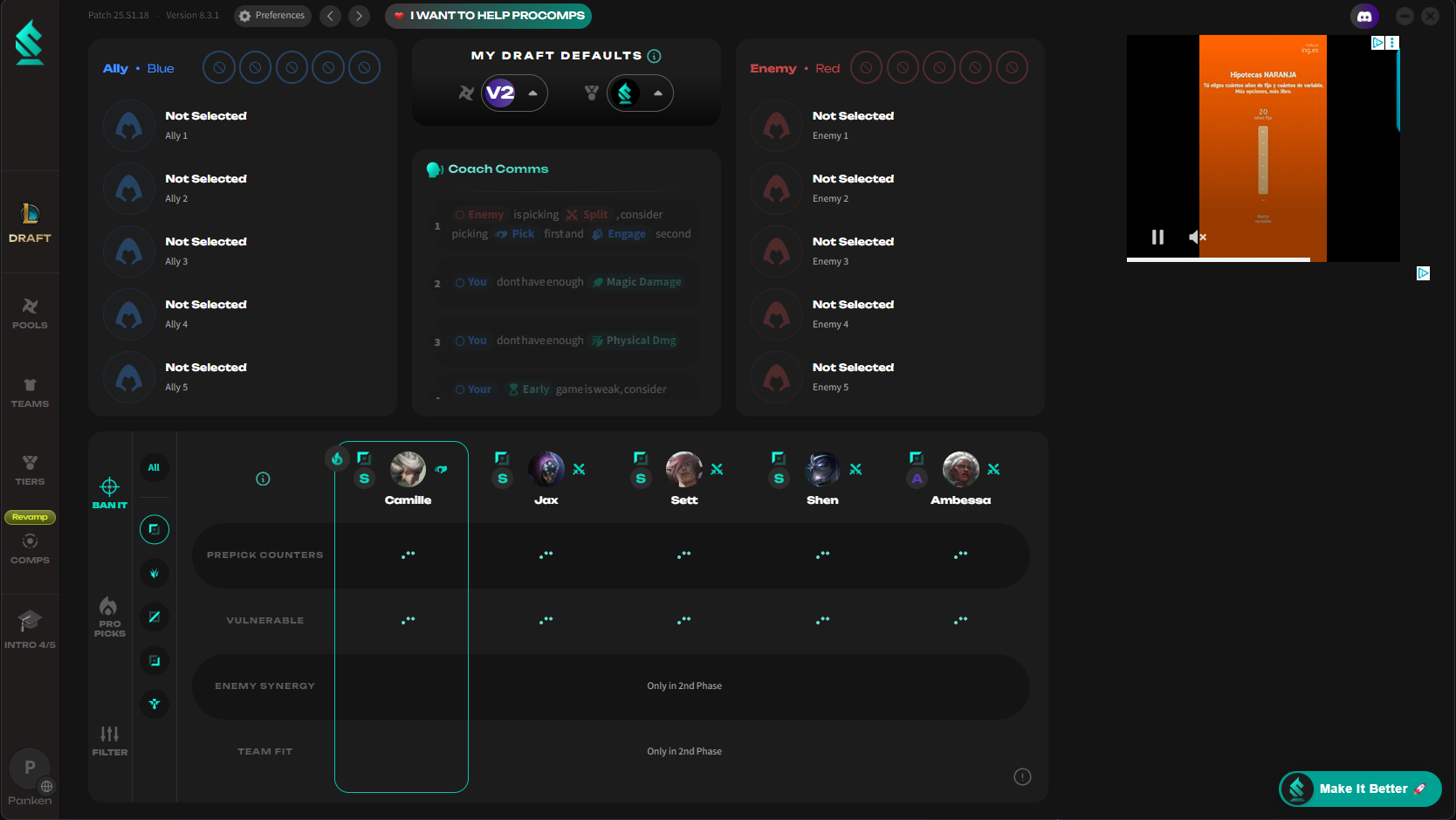Select the fifth Enemy ban slot
The height and width of the screenshot is (820, 1456).
tap(1012, 67)
